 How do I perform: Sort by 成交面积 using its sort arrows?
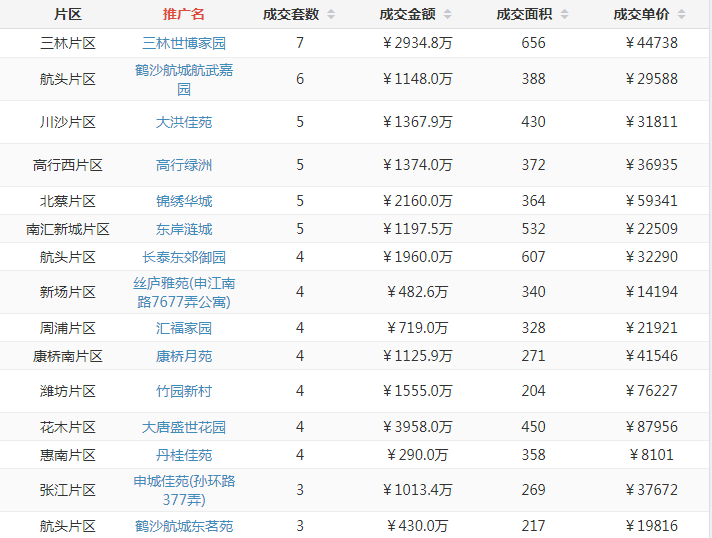click(x=564, y=14)
